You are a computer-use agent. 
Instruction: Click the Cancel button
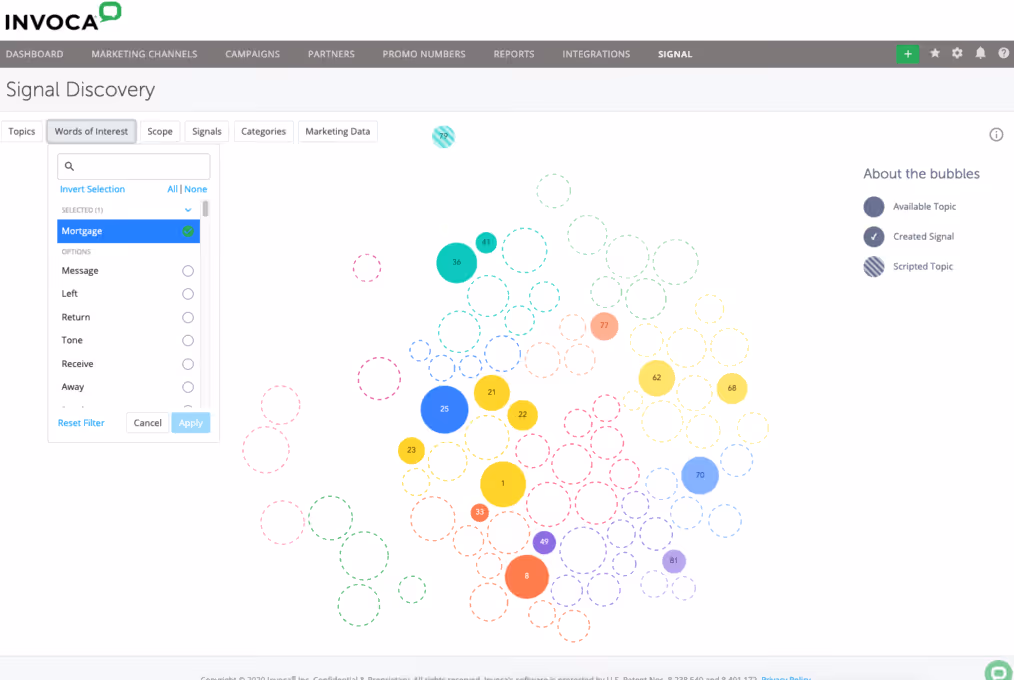(147, 423)
